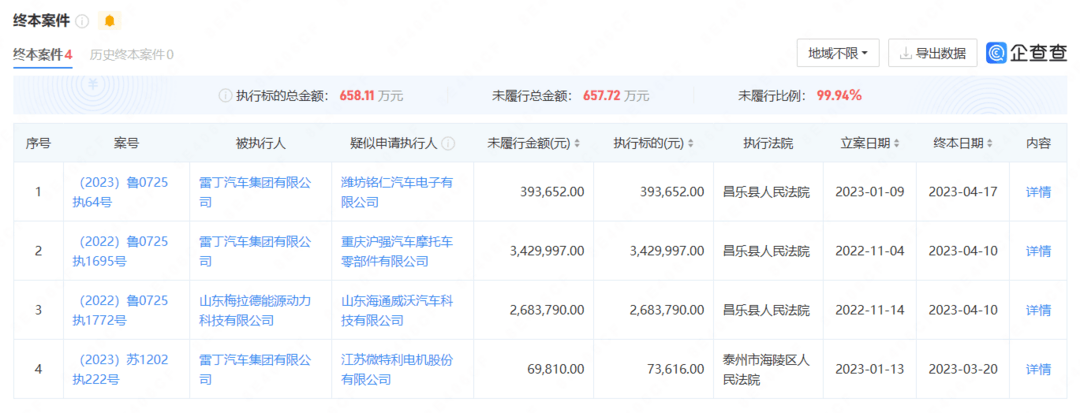Open 江苏微特利电机股份有限公司 link

coord(397,370)
